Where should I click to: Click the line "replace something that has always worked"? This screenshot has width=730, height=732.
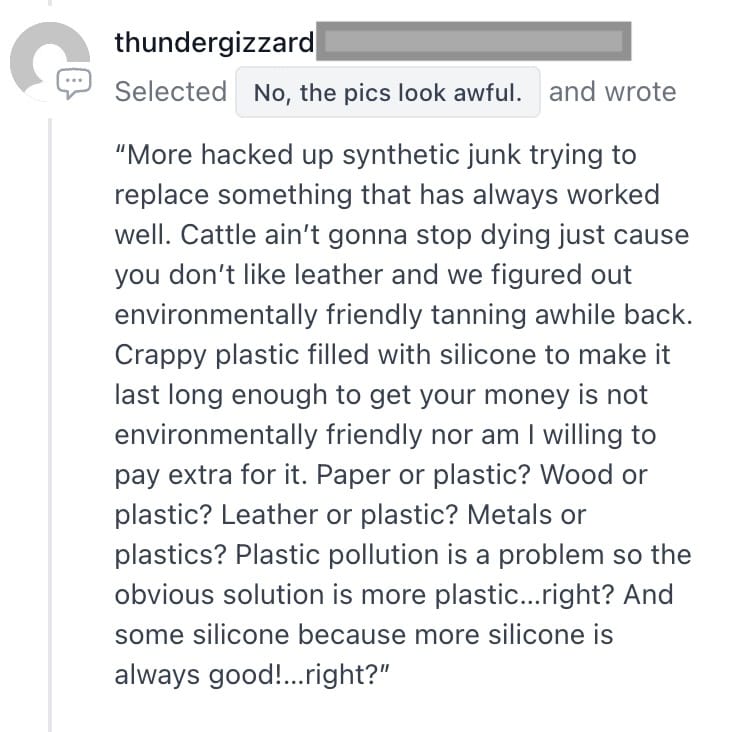[387, 195]
